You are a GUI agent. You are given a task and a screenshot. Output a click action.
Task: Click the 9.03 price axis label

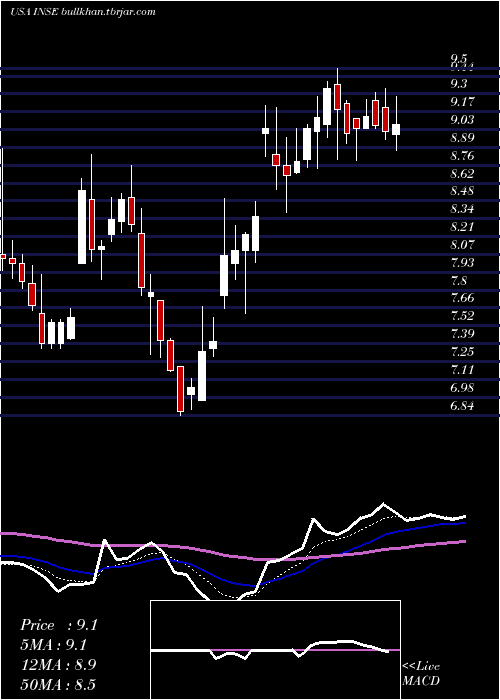462,120
